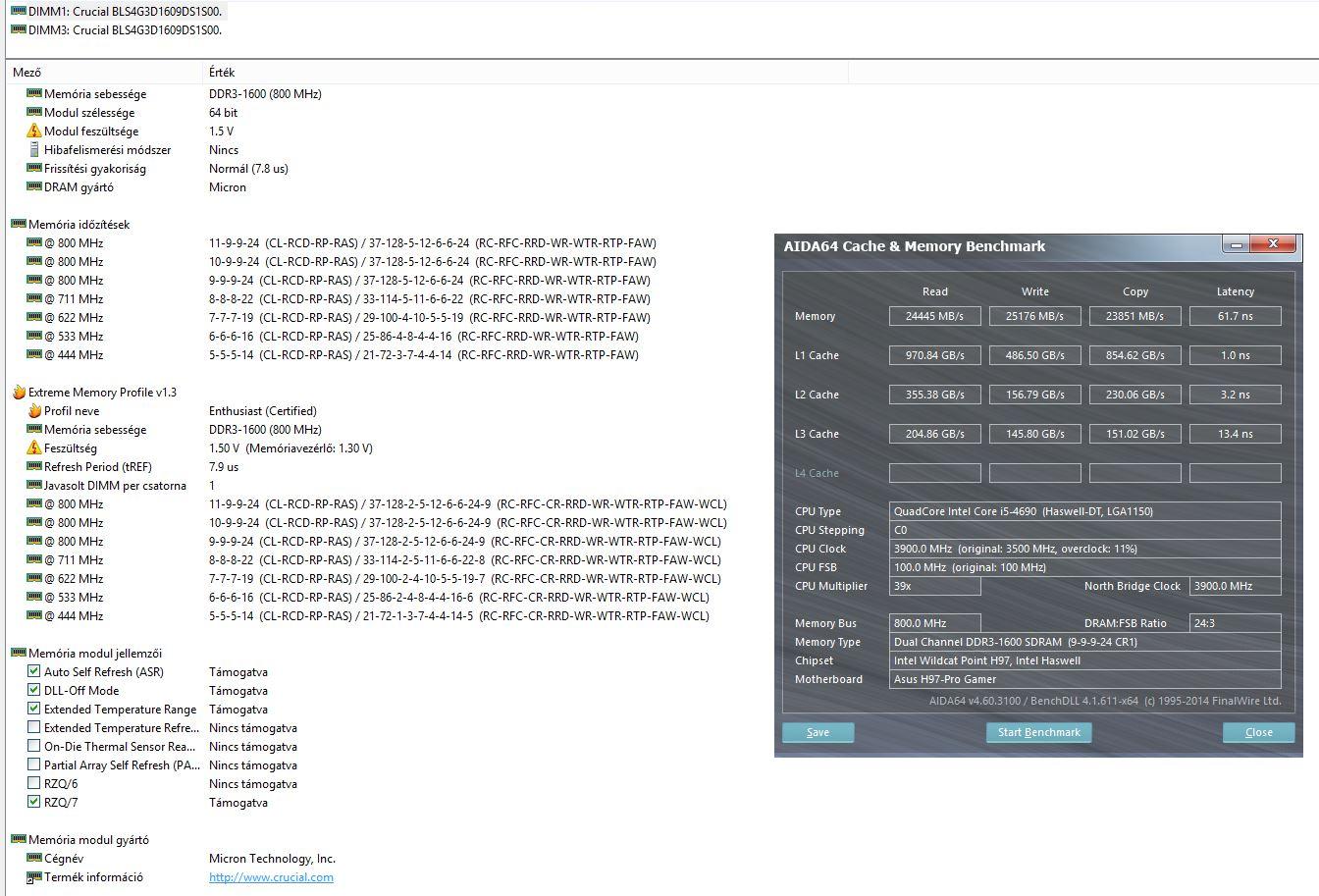
Task: Select the Normál (7.8 us) value
Action: click(248, 168)
